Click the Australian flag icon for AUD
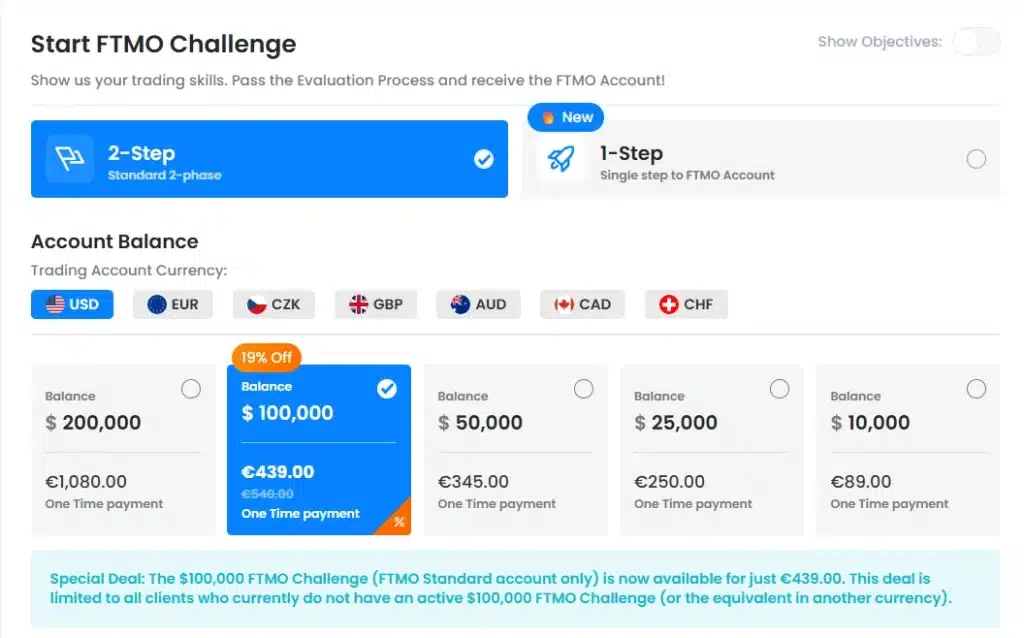Screen dimensions: 1024x638 [x=461, y=304]
